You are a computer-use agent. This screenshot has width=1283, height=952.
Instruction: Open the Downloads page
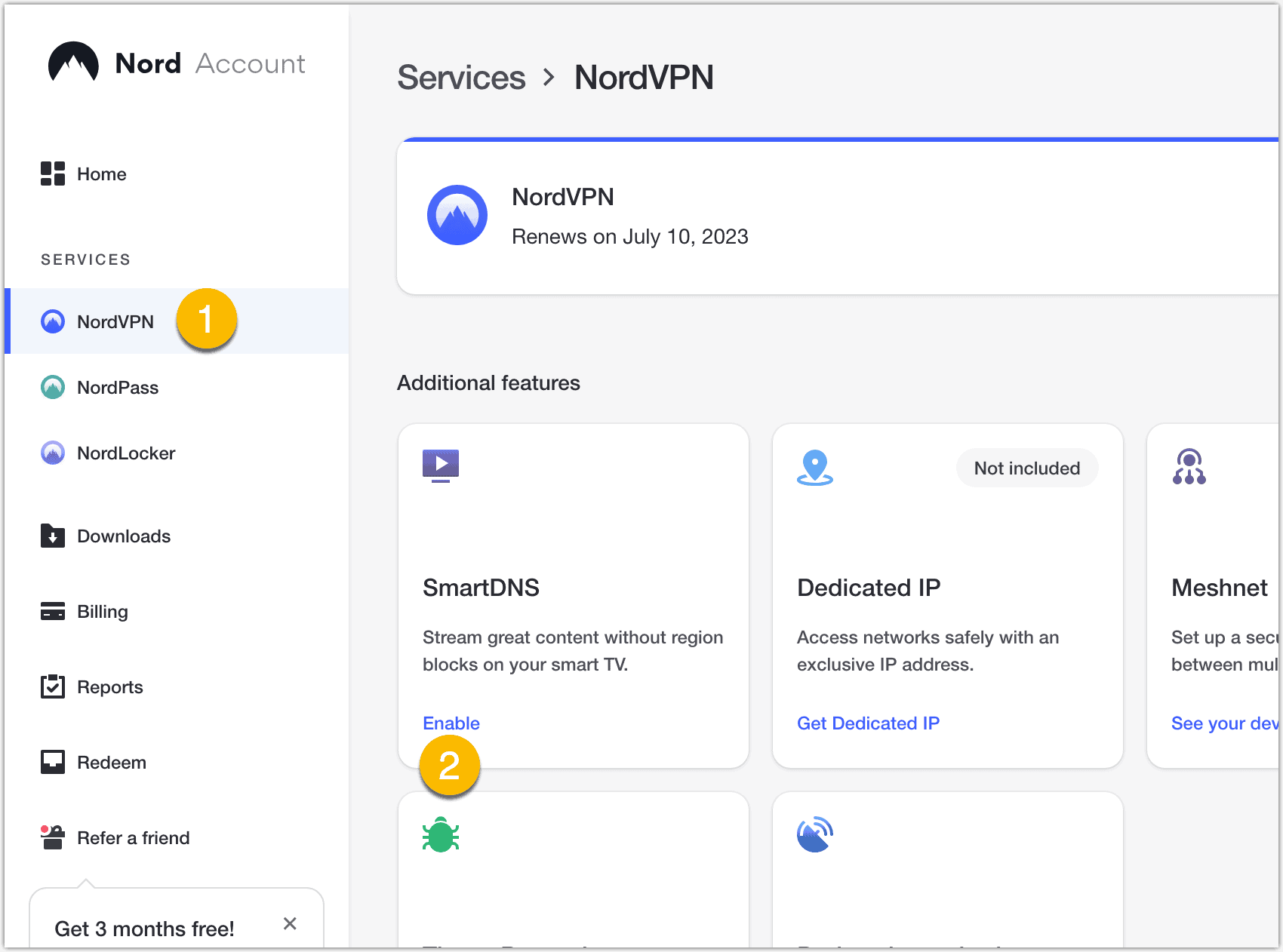click(124, 536)
